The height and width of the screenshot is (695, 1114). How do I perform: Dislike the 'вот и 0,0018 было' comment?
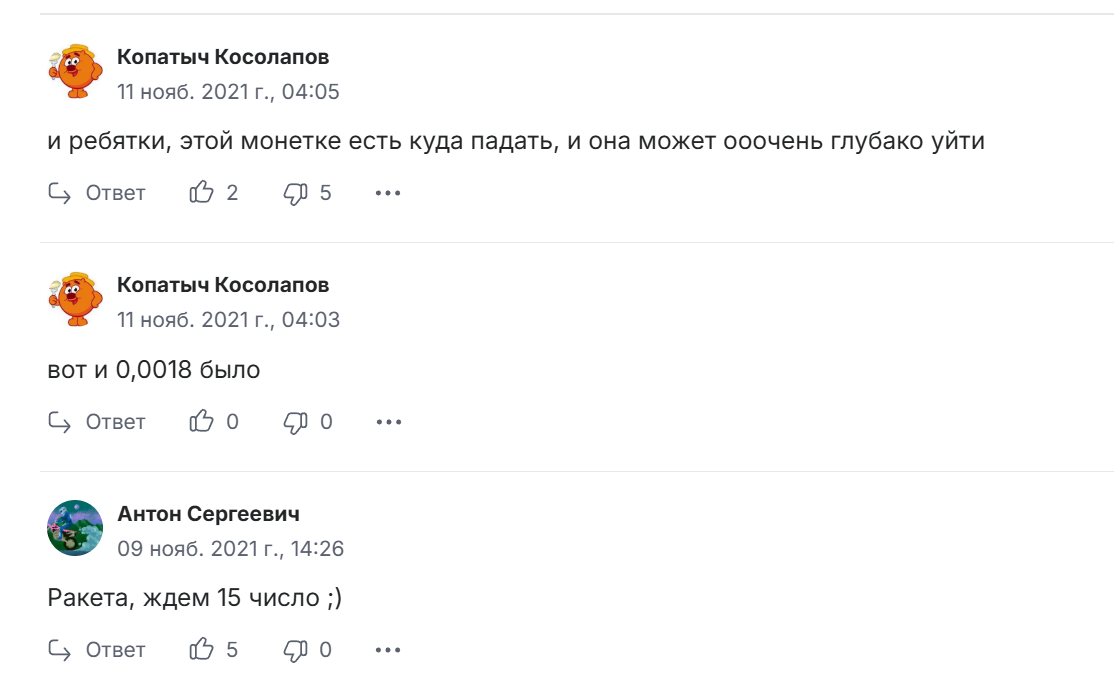click(x=296, y=422)
